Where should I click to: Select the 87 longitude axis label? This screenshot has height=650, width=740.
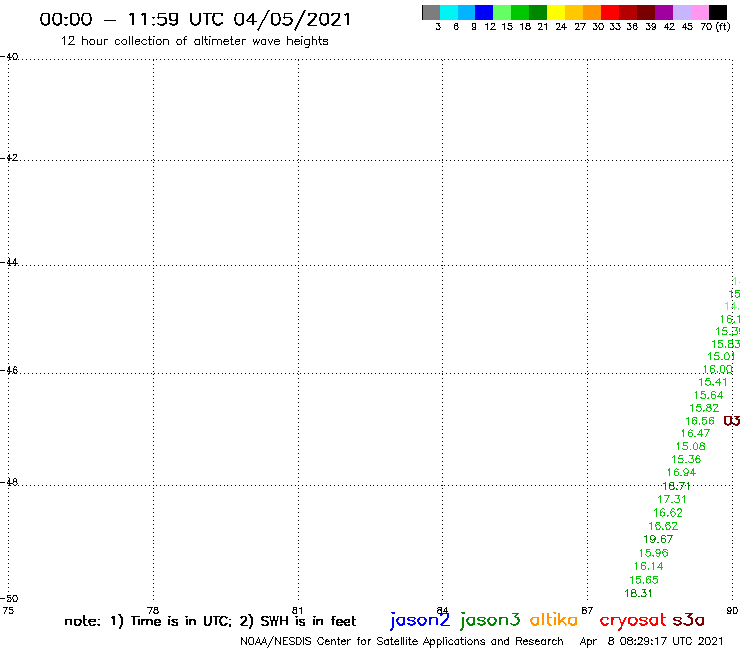pos(587,610)
